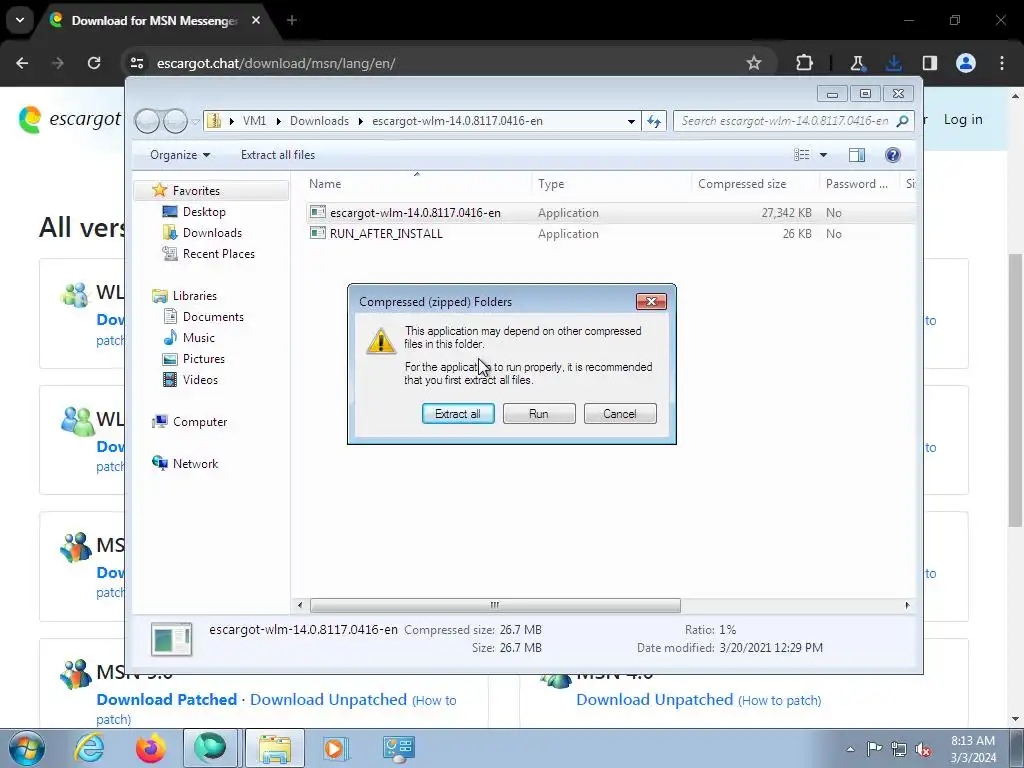This screenshot has width=1024, height=768.
Task: Sort by Password column header
Action: [x=859, y=184]
